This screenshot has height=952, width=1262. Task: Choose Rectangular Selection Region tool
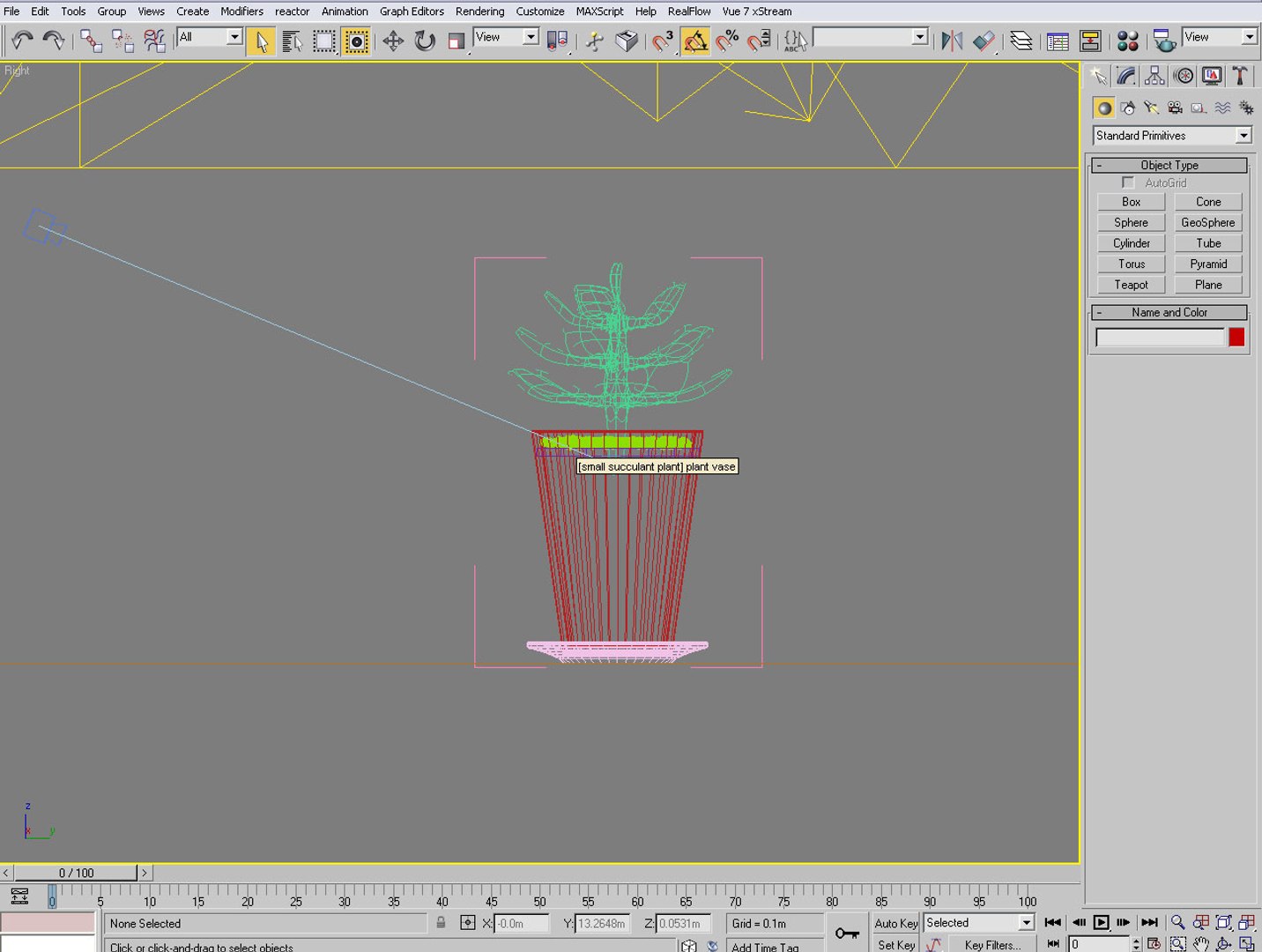pyautogui.click(x=324, y=41)
